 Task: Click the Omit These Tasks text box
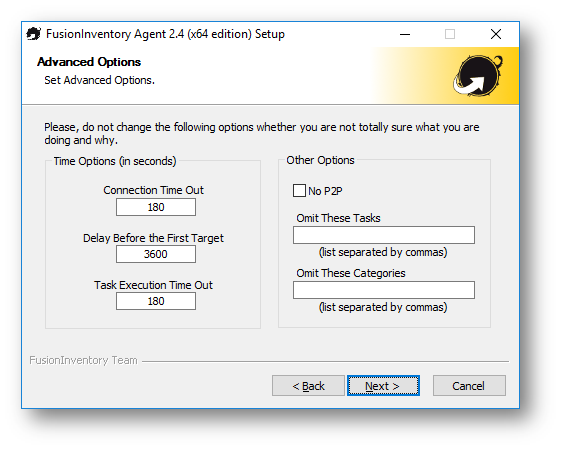[384, 235]
